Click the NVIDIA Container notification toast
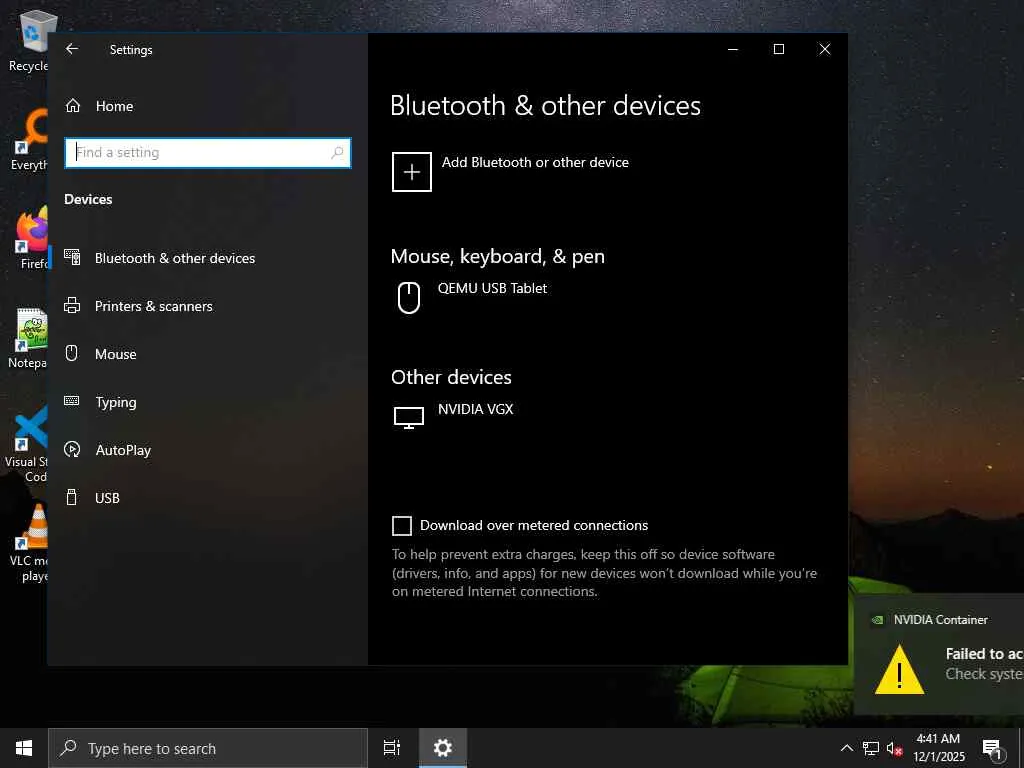The height and width of the screenshot is (768, 1024). coord(938,654)
